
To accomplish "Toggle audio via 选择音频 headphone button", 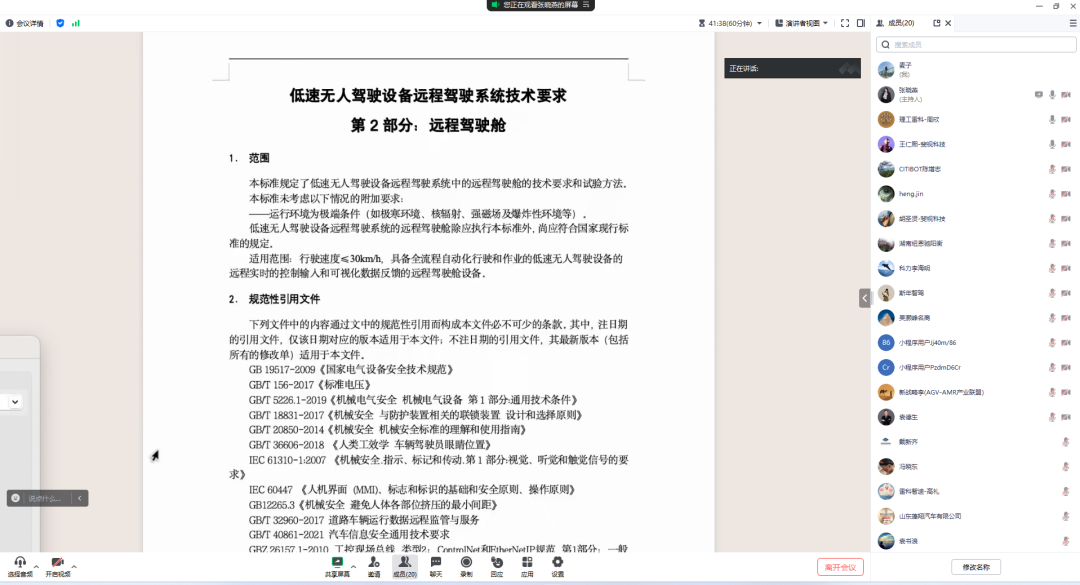I will [x=20, y=566].
